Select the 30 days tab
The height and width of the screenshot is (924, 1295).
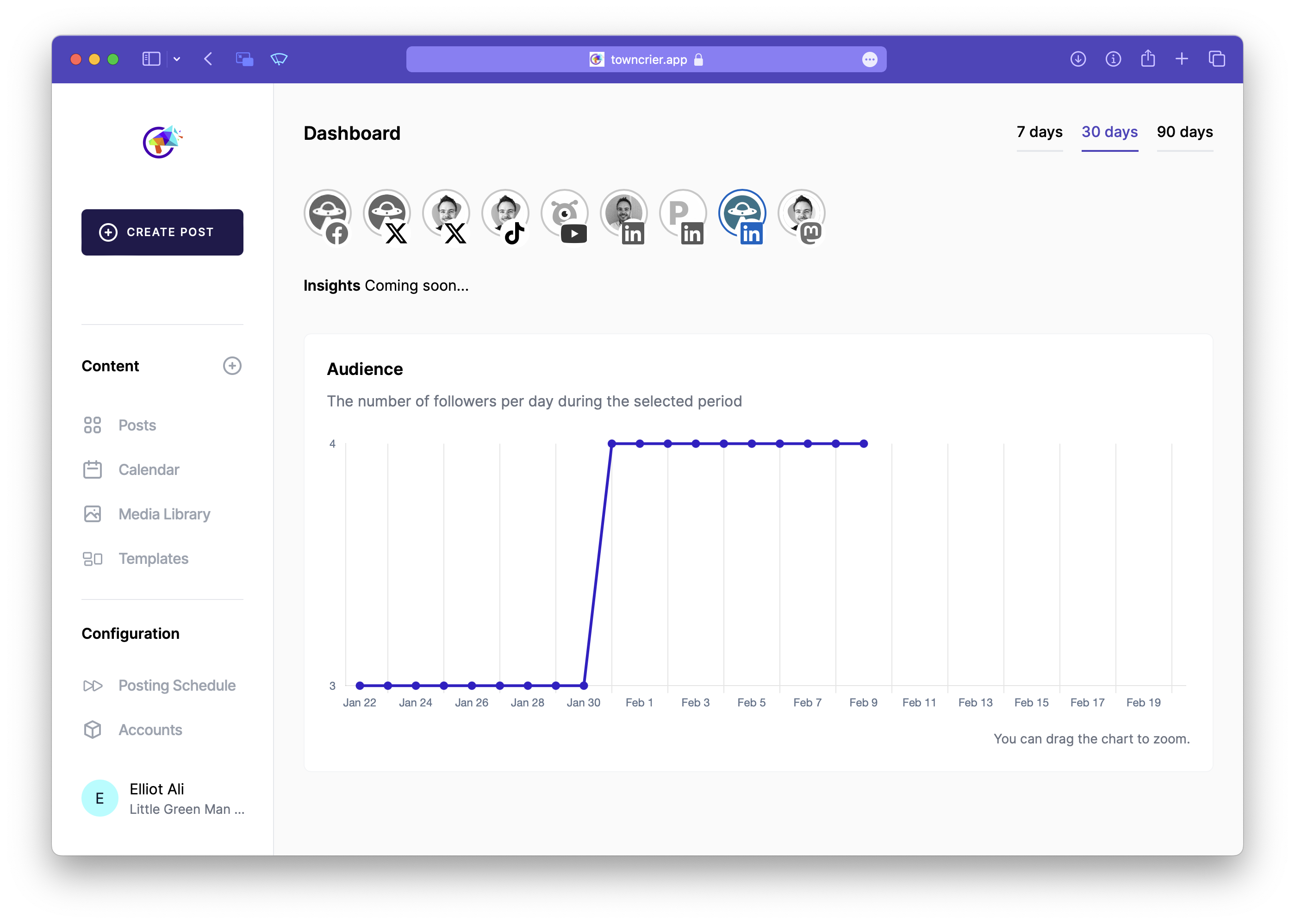(x=1109, y=132)
